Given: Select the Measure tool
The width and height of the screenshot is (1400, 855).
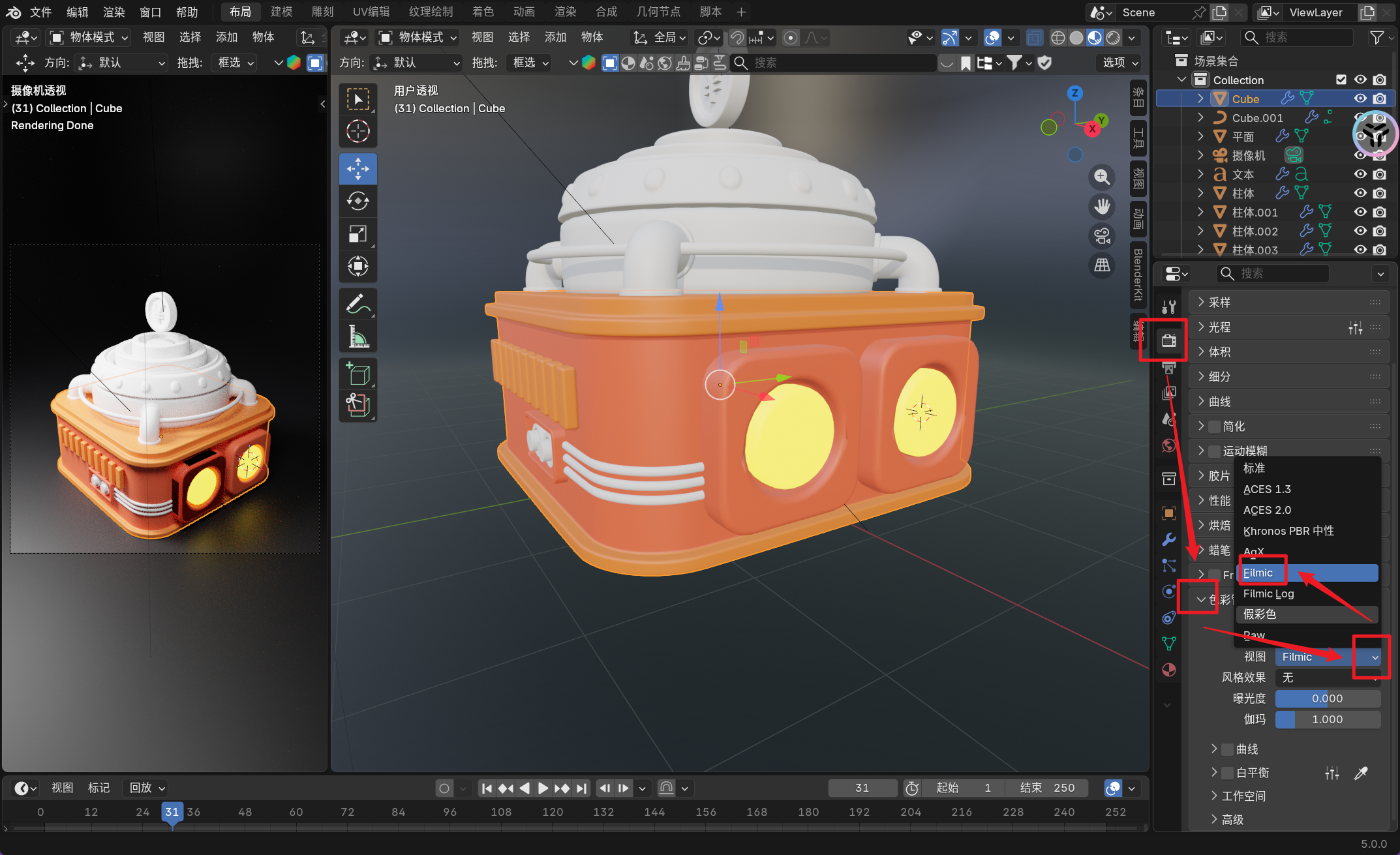Looking at the screenshot, I should pos(358,337).
